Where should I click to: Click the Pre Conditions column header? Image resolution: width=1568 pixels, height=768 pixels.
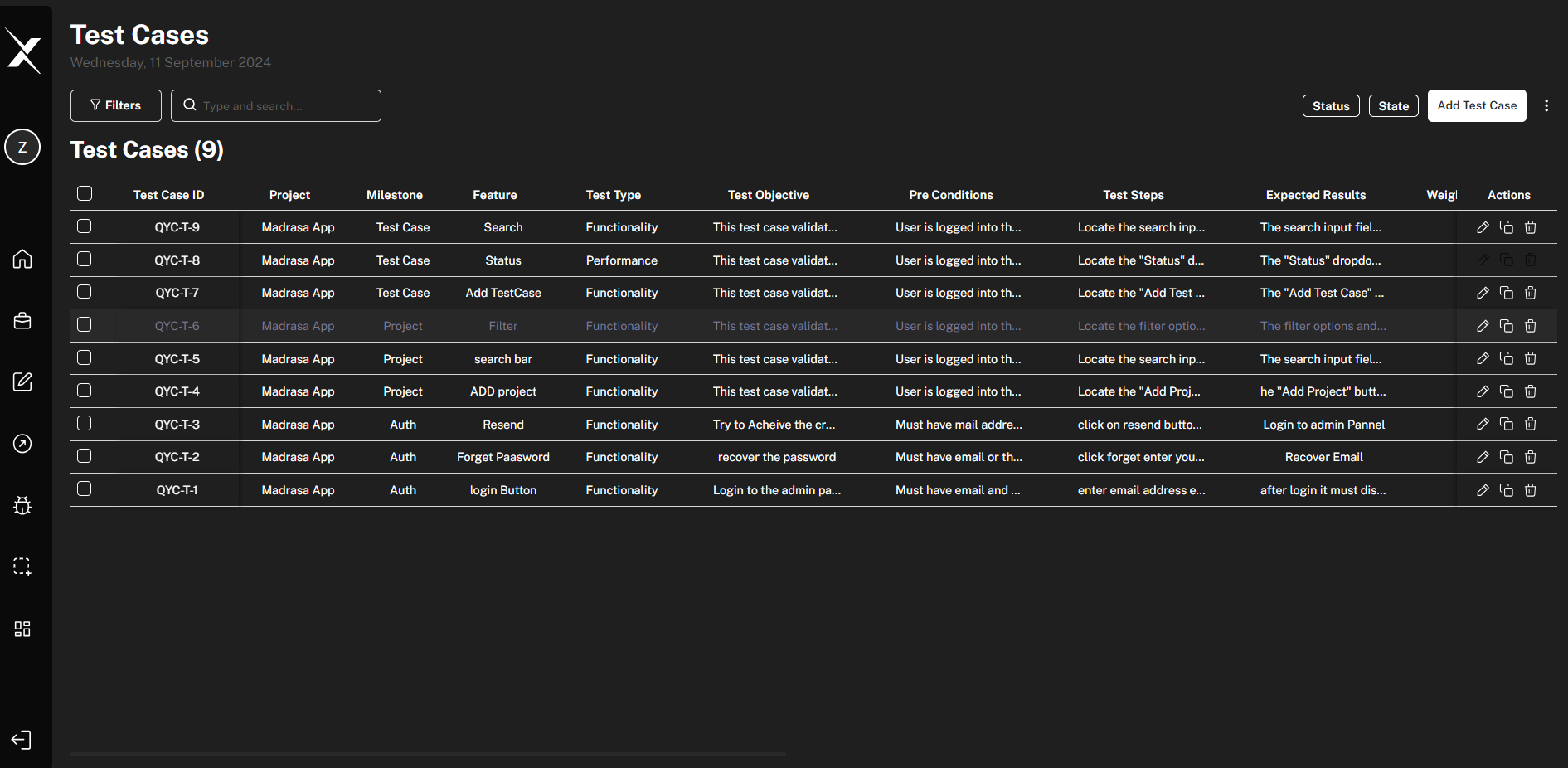pyautogui.click(x=951, y=195)
